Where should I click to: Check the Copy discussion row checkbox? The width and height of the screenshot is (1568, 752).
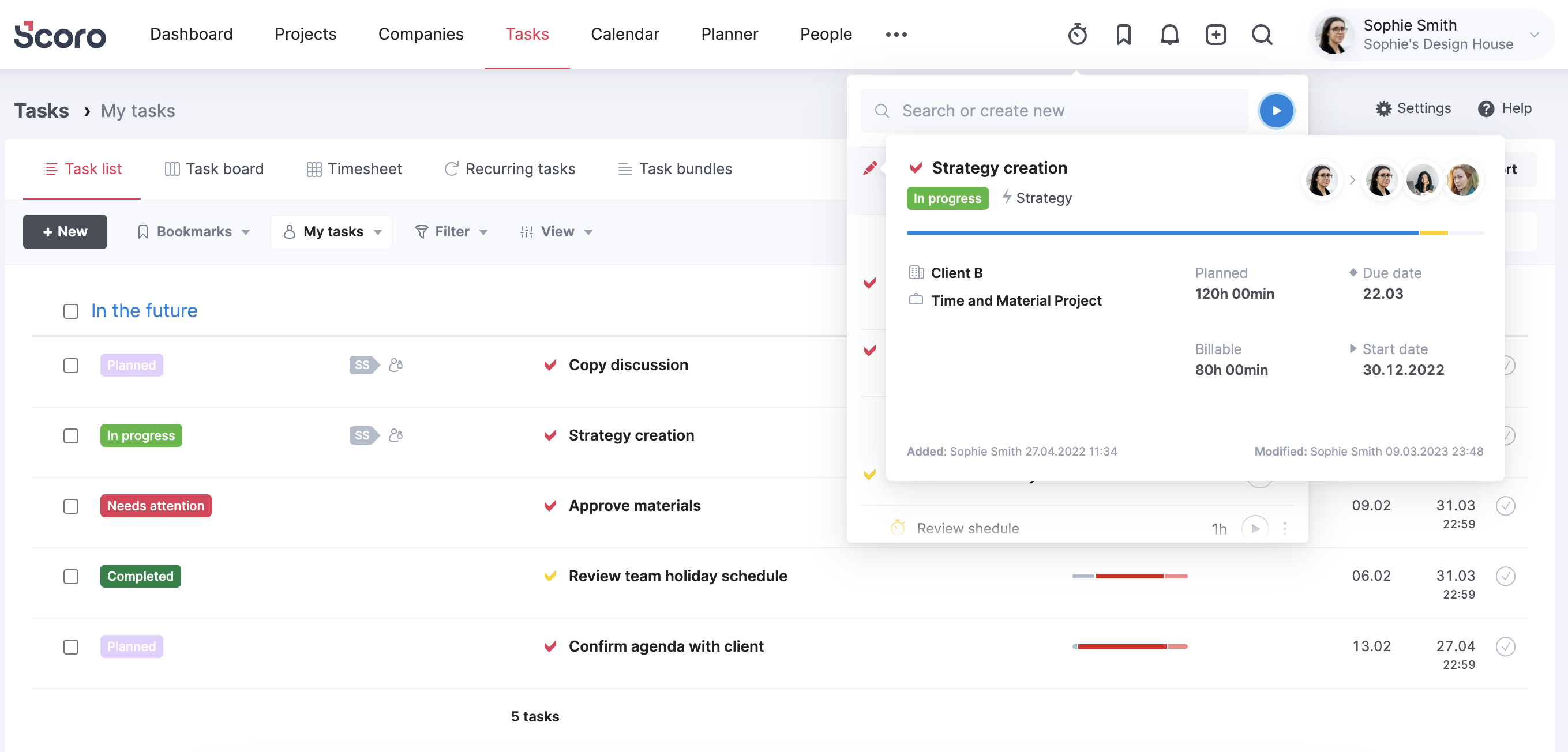click(70, 366)
